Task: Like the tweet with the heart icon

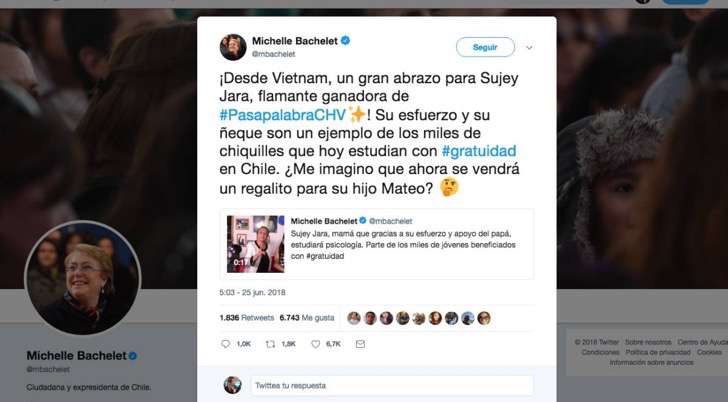Action: 316,344
